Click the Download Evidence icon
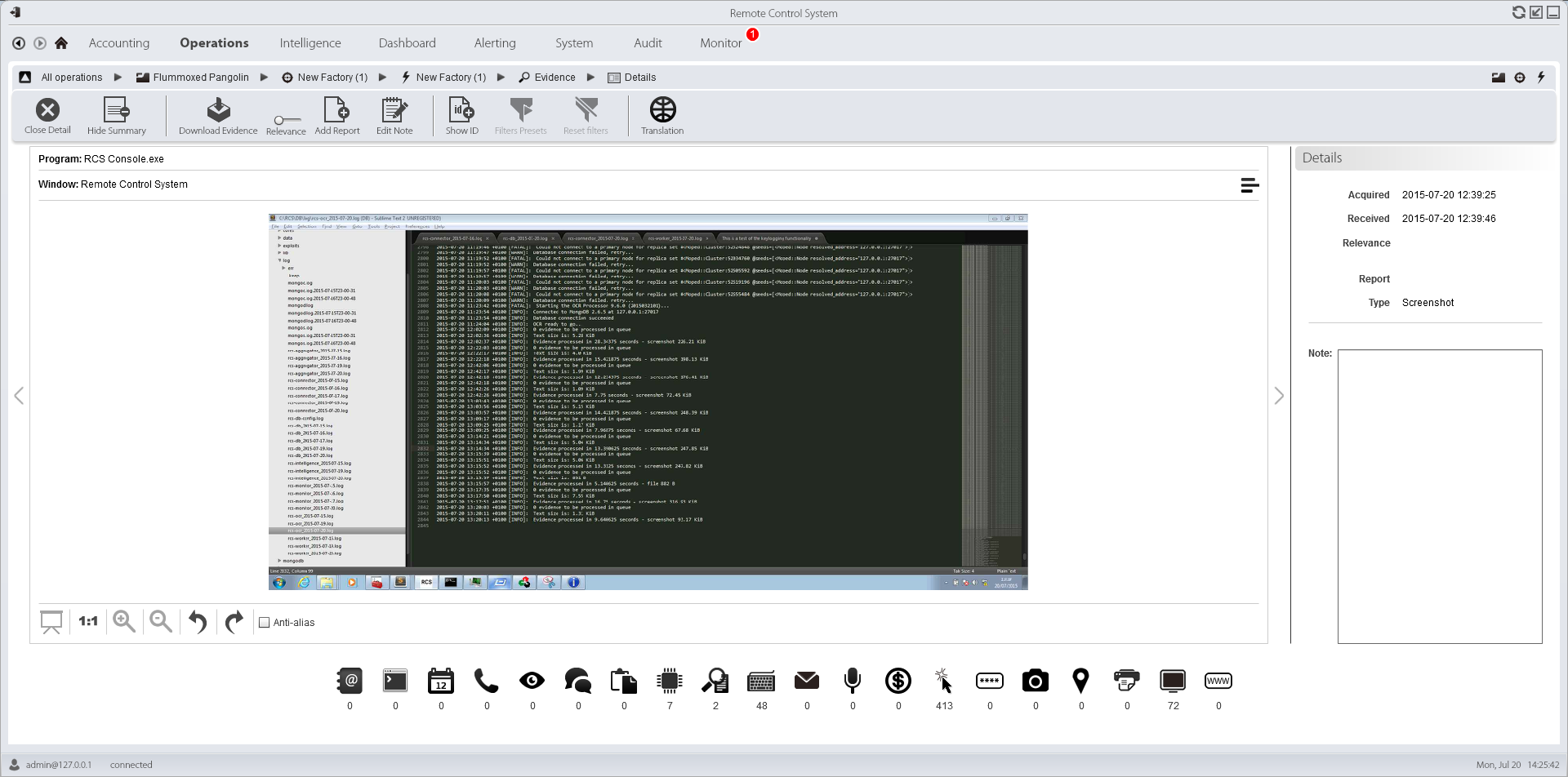 click(x=218, y=111)
